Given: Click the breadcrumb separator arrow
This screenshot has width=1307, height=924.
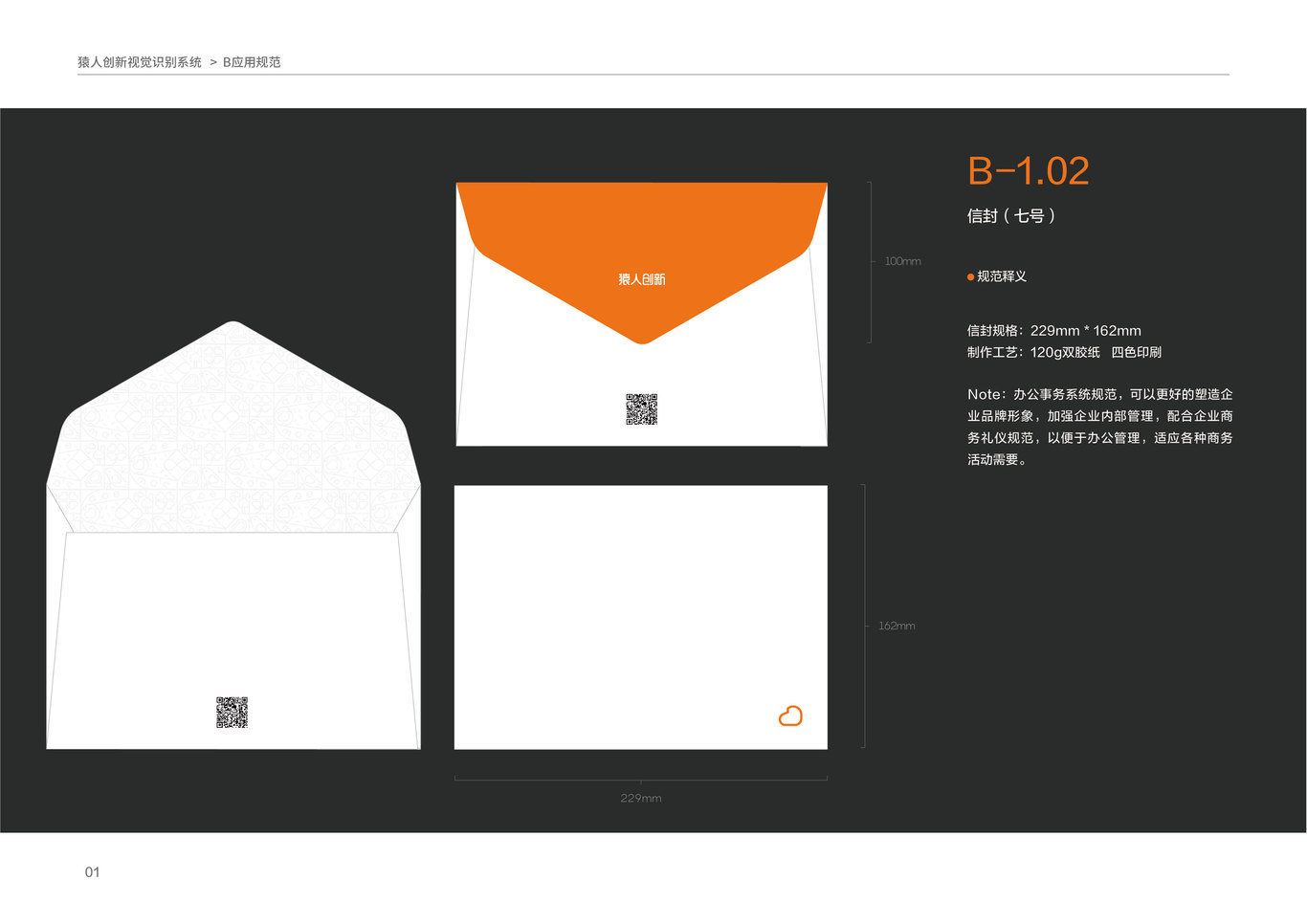Looking at the screenshot, I should 213,62.
